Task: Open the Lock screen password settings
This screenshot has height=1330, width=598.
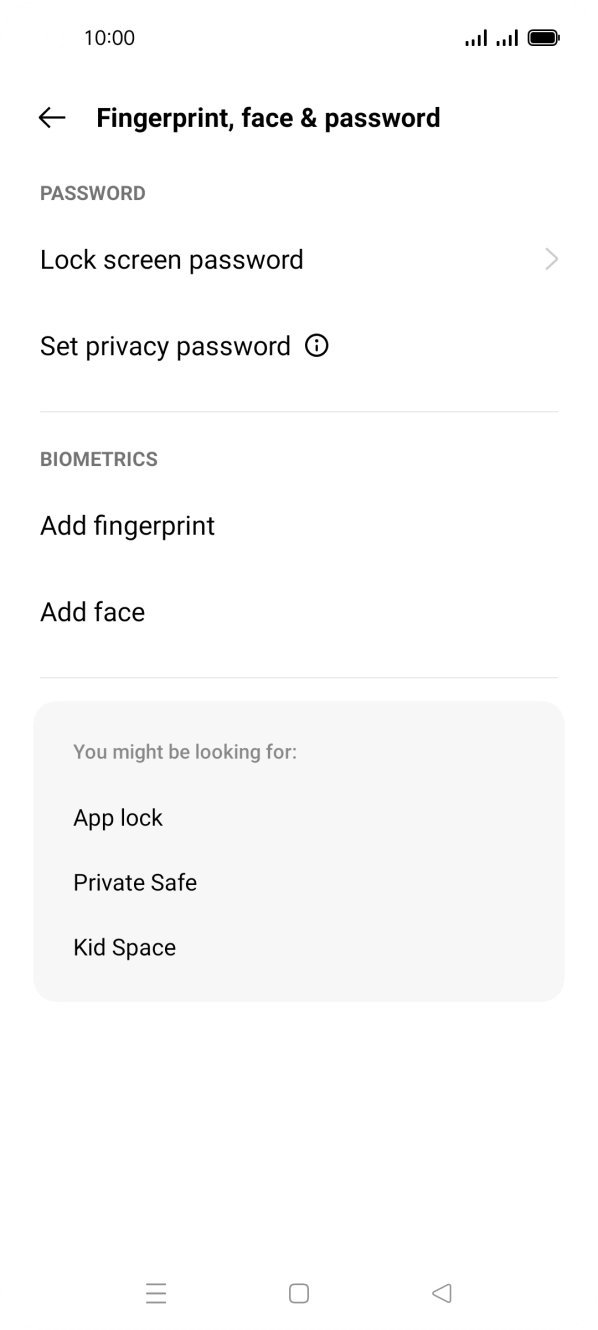Action: (172, 259)
